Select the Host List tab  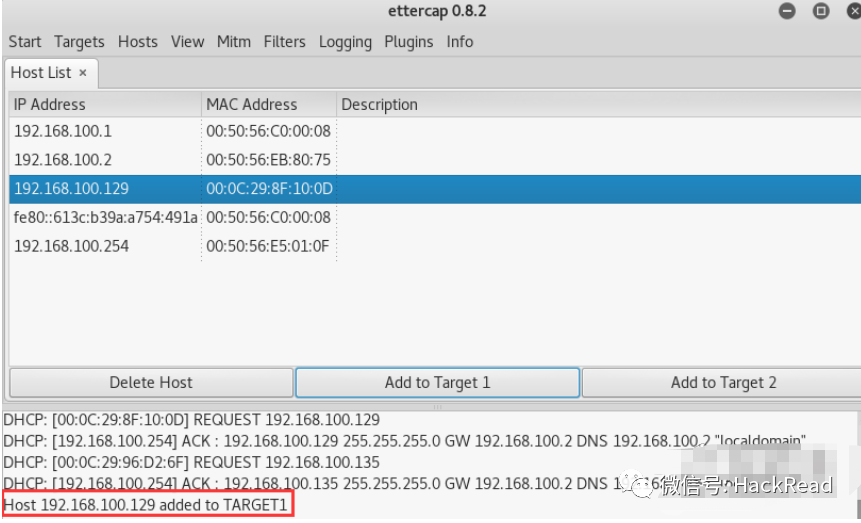tap(42, 73)
